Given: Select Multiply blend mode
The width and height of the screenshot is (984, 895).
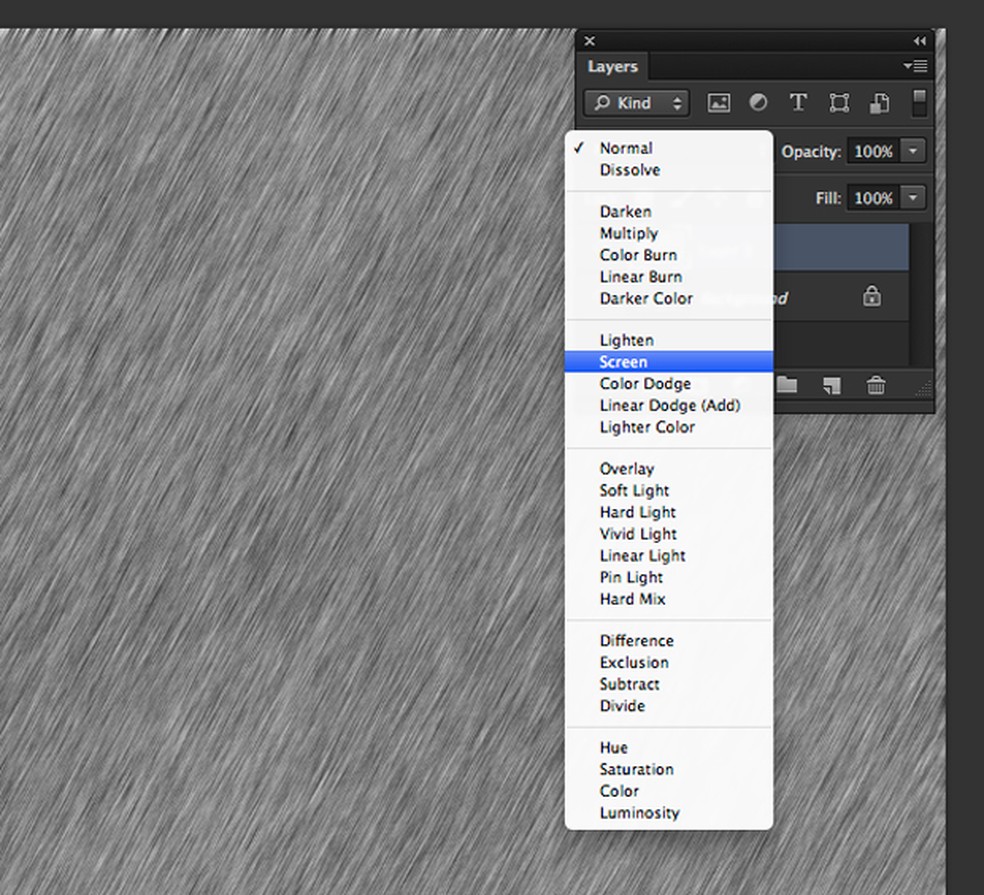Looking at the screenshot, I should coord(628,233).
